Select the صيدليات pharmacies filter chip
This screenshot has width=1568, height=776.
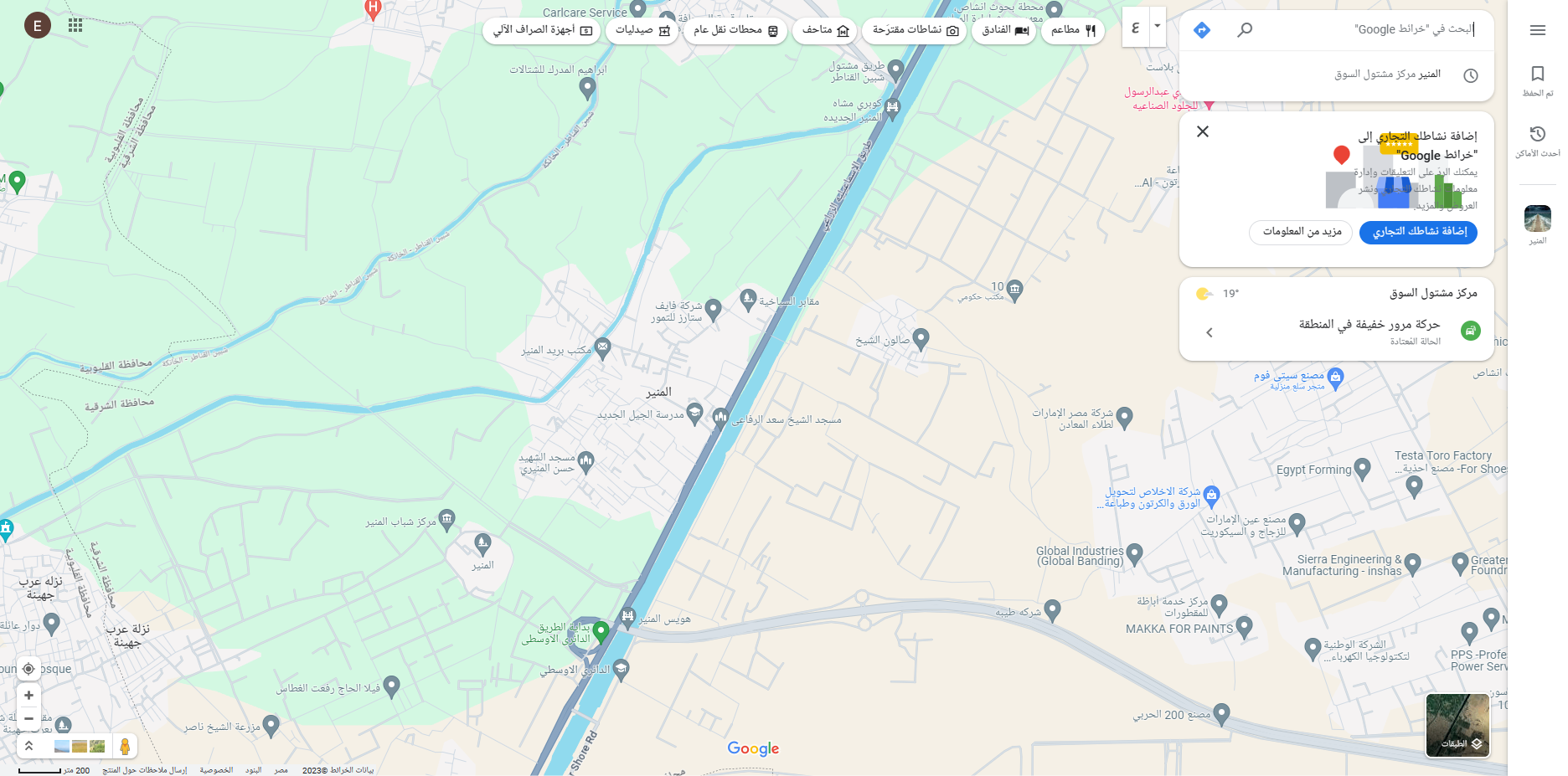pyautogui.click(x=642, y=30)
